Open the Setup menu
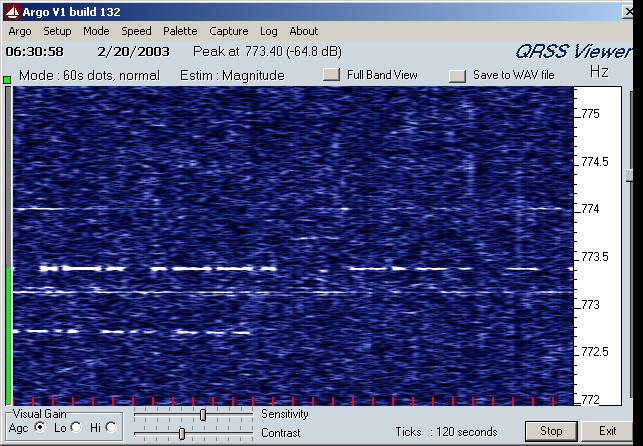 [x=57, y=31]
